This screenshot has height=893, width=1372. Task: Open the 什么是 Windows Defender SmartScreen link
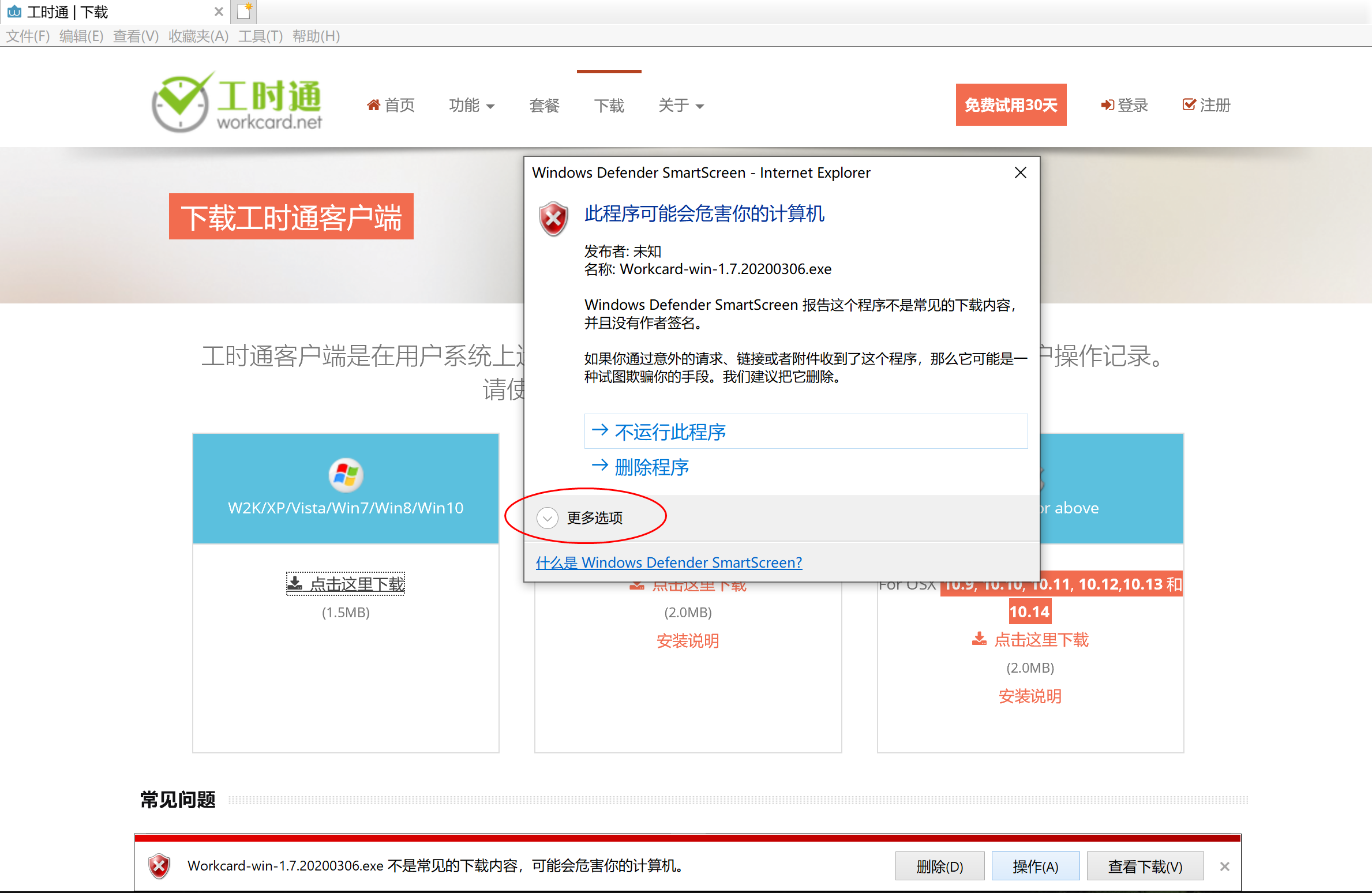coord(669,562)
